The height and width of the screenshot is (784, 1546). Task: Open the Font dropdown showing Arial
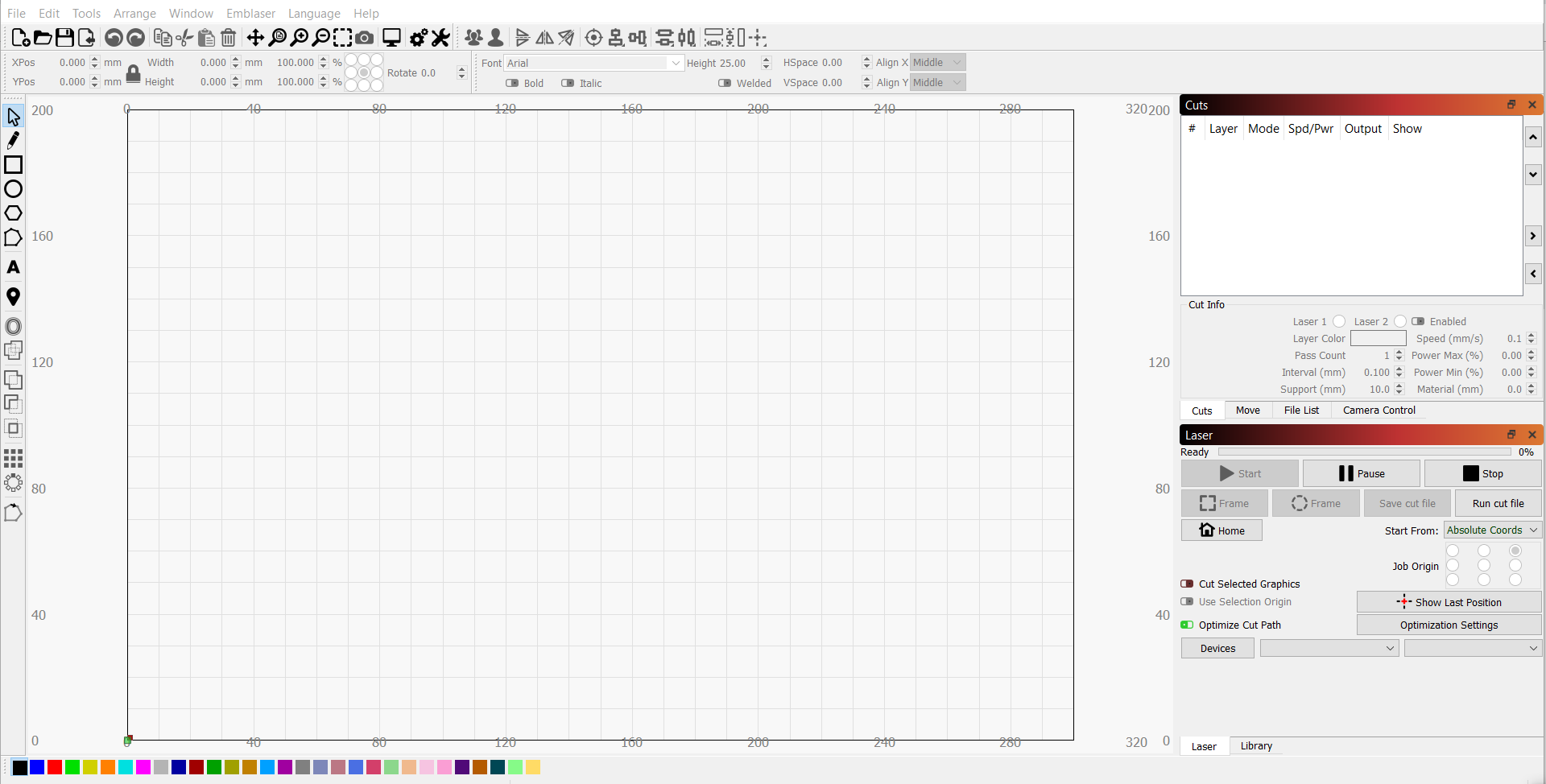click(593, 63)
